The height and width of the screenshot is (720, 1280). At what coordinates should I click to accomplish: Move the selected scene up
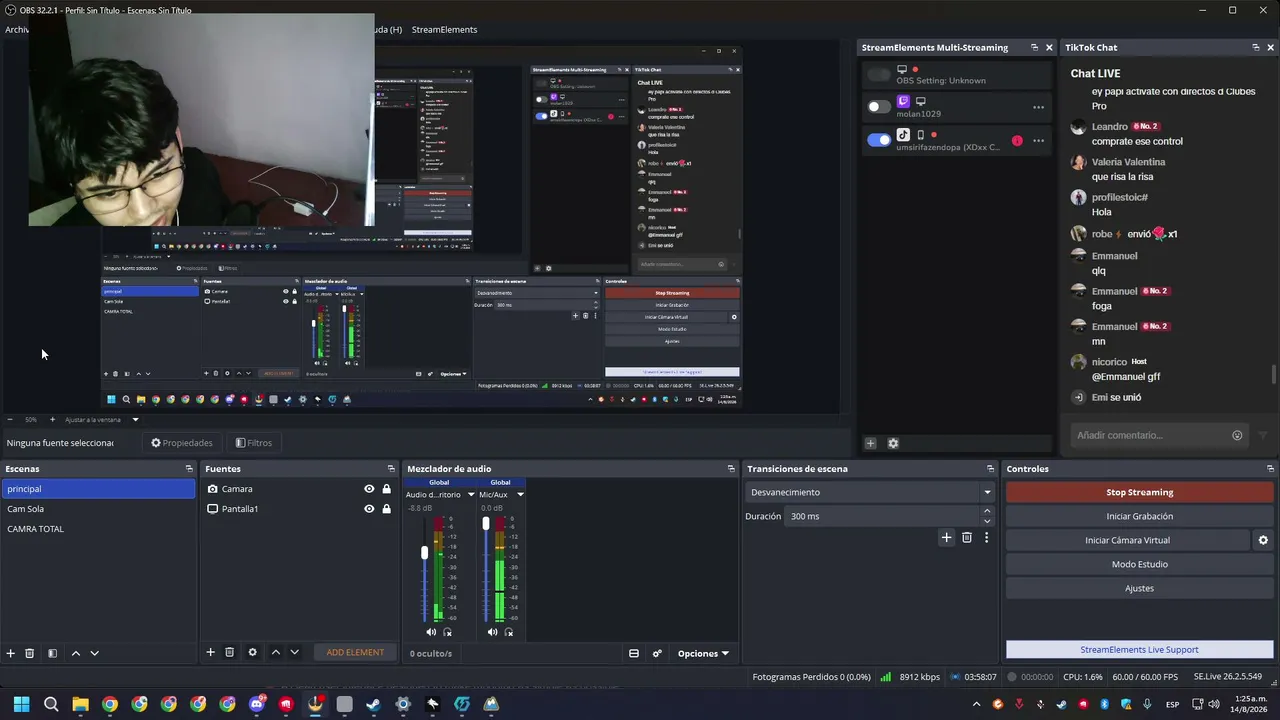click(75, 653)
